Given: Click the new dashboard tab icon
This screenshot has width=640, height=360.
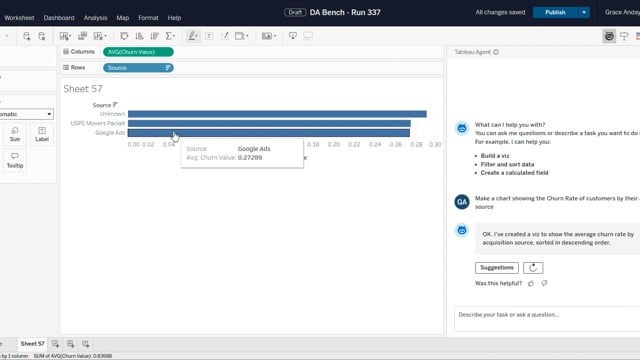Looking at the screenshot, I should point(70,344).
